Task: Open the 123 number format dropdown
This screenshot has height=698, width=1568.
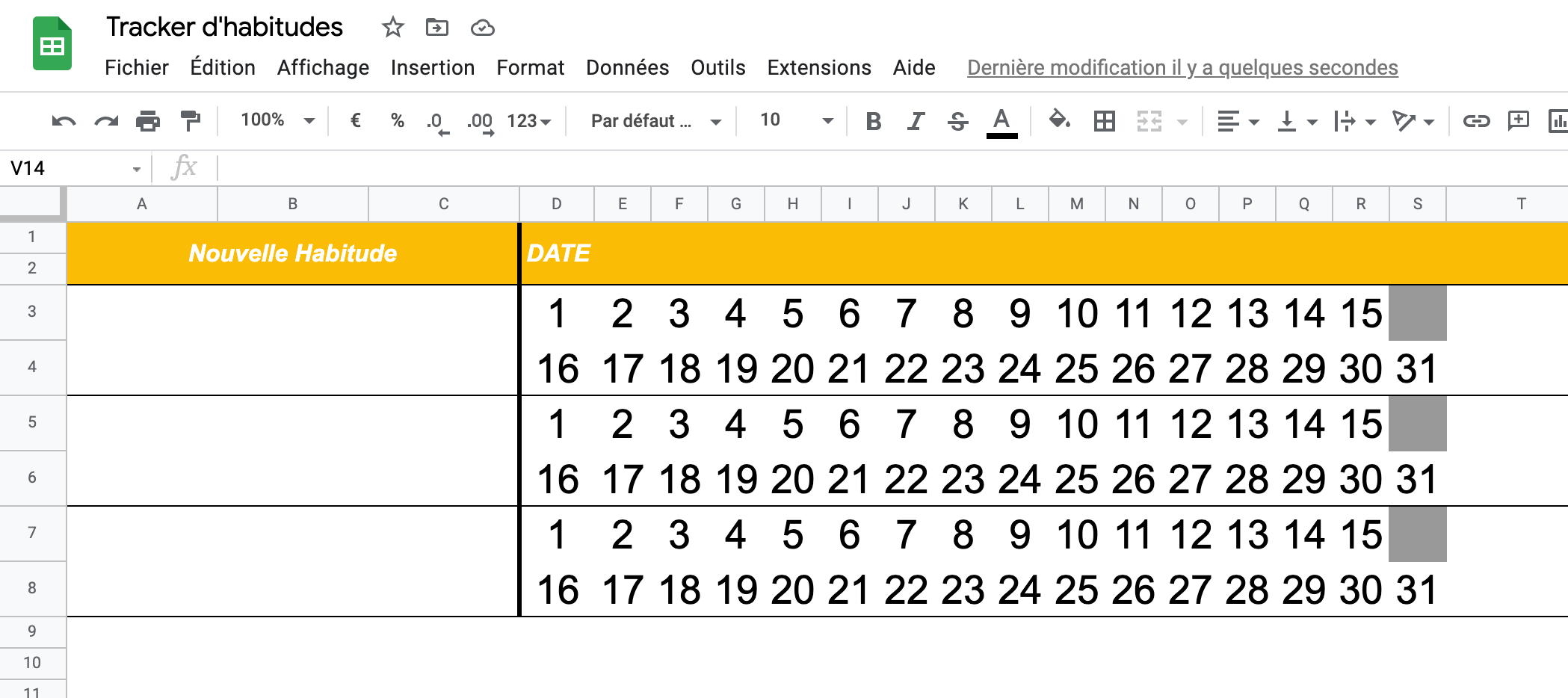Action: 528,121
